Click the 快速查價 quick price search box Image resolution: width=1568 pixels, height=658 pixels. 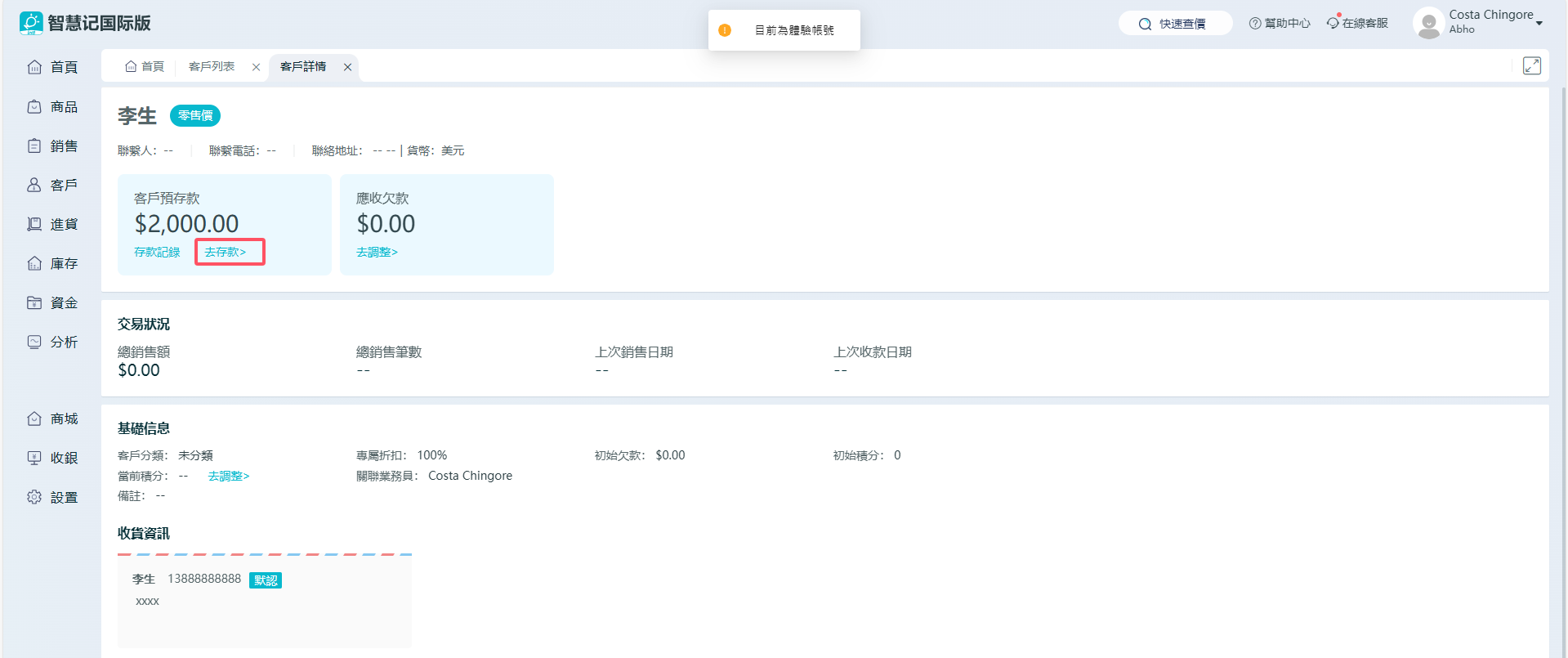(1175, 24)
